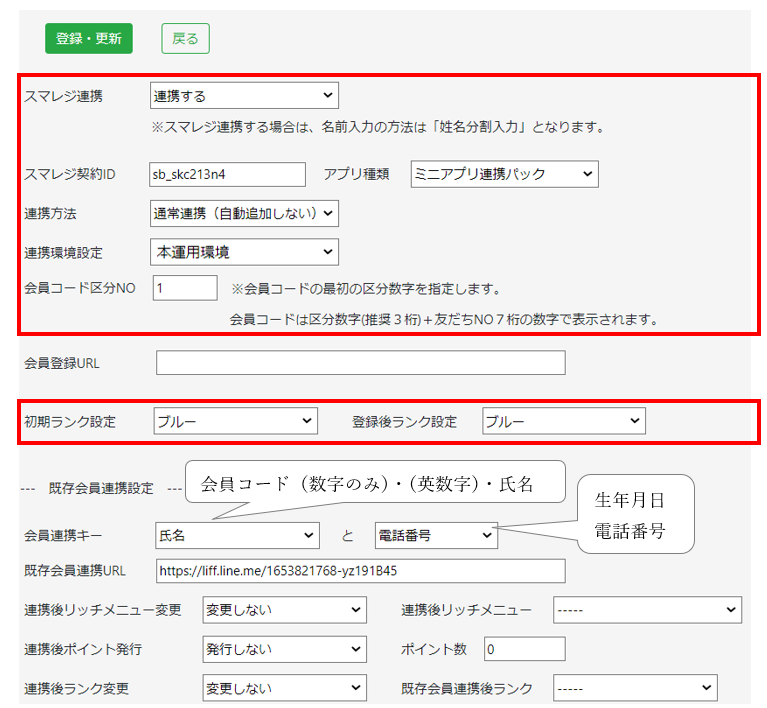Screen dimensions: 767x708
Task: Click the スマレジ契約ID input field
Action: pos(227,174)
